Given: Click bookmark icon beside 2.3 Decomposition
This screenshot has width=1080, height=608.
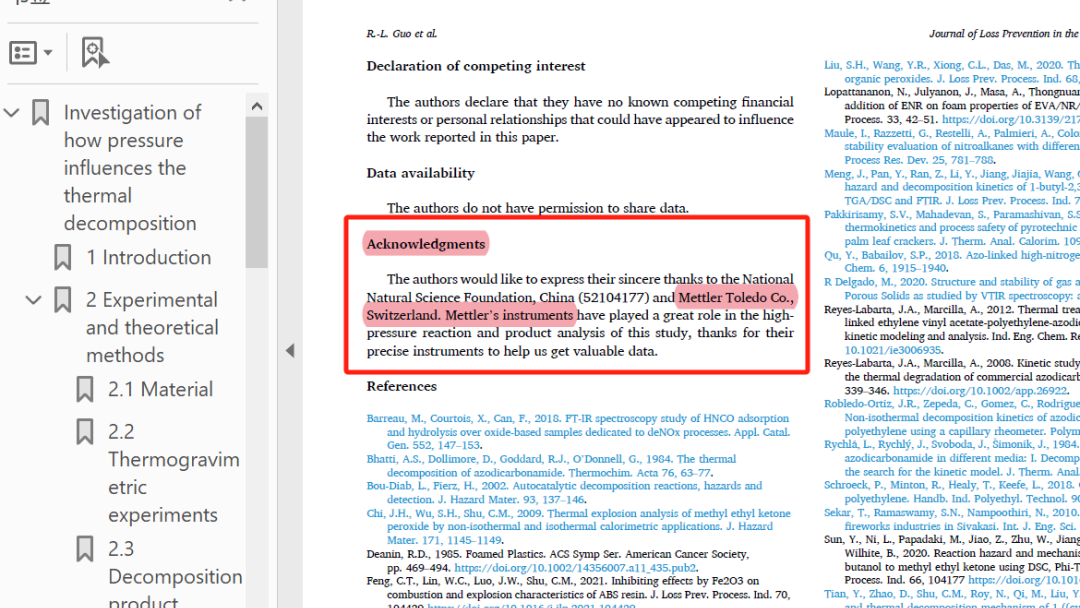Looking at the screenshot, I should (x=85, y=549).
